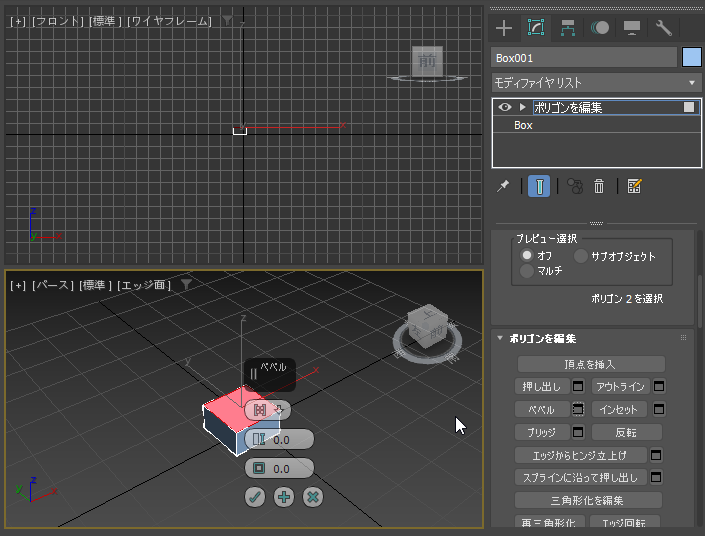This screenshot has width=705, height=536.
Task: Open the Motion panel tab
Action: click(x=600, y=28)
